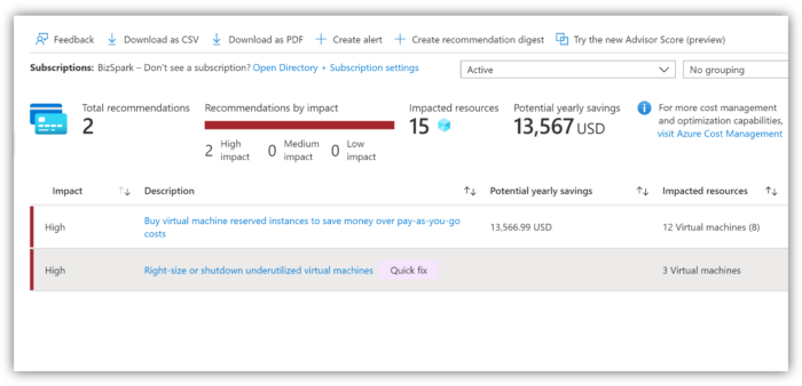Click the 3 Virtual machines cell
This screenshot has width=802, height=386.
pos(701,270)
